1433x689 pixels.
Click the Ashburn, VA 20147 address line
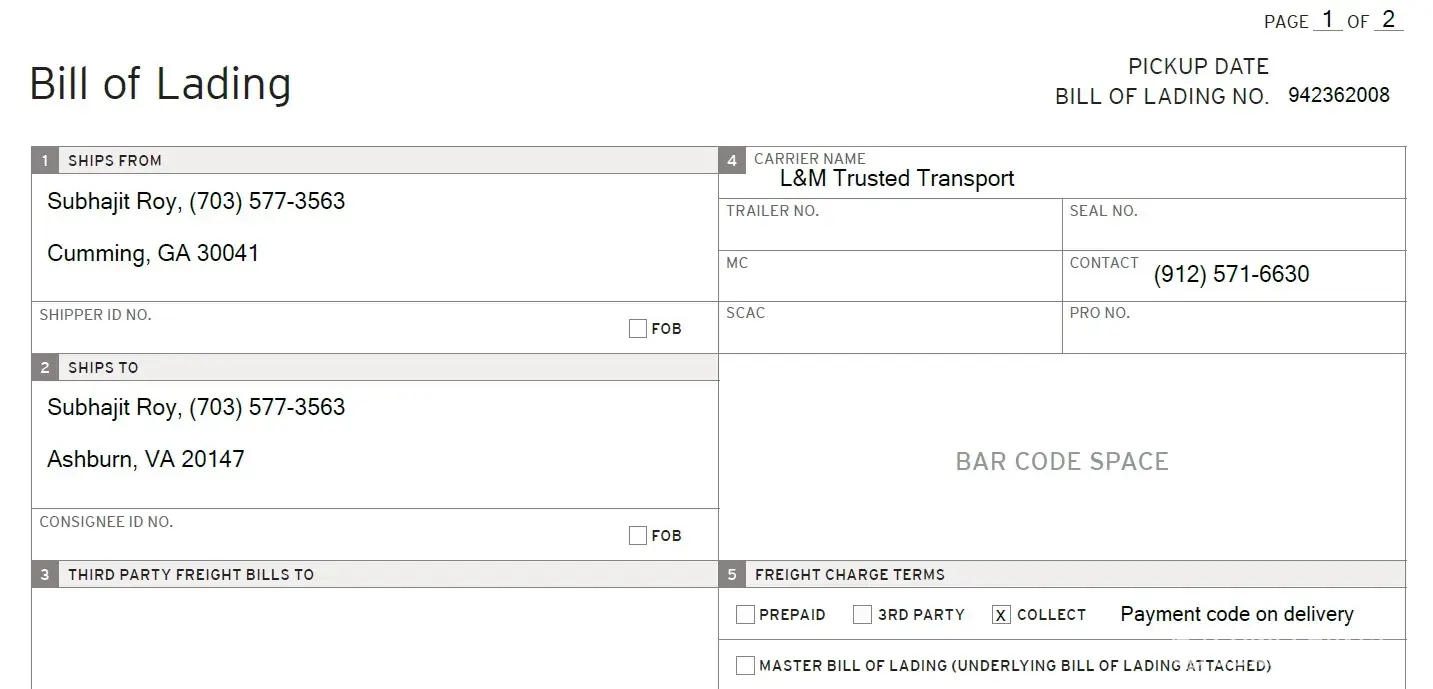[146, 460]
